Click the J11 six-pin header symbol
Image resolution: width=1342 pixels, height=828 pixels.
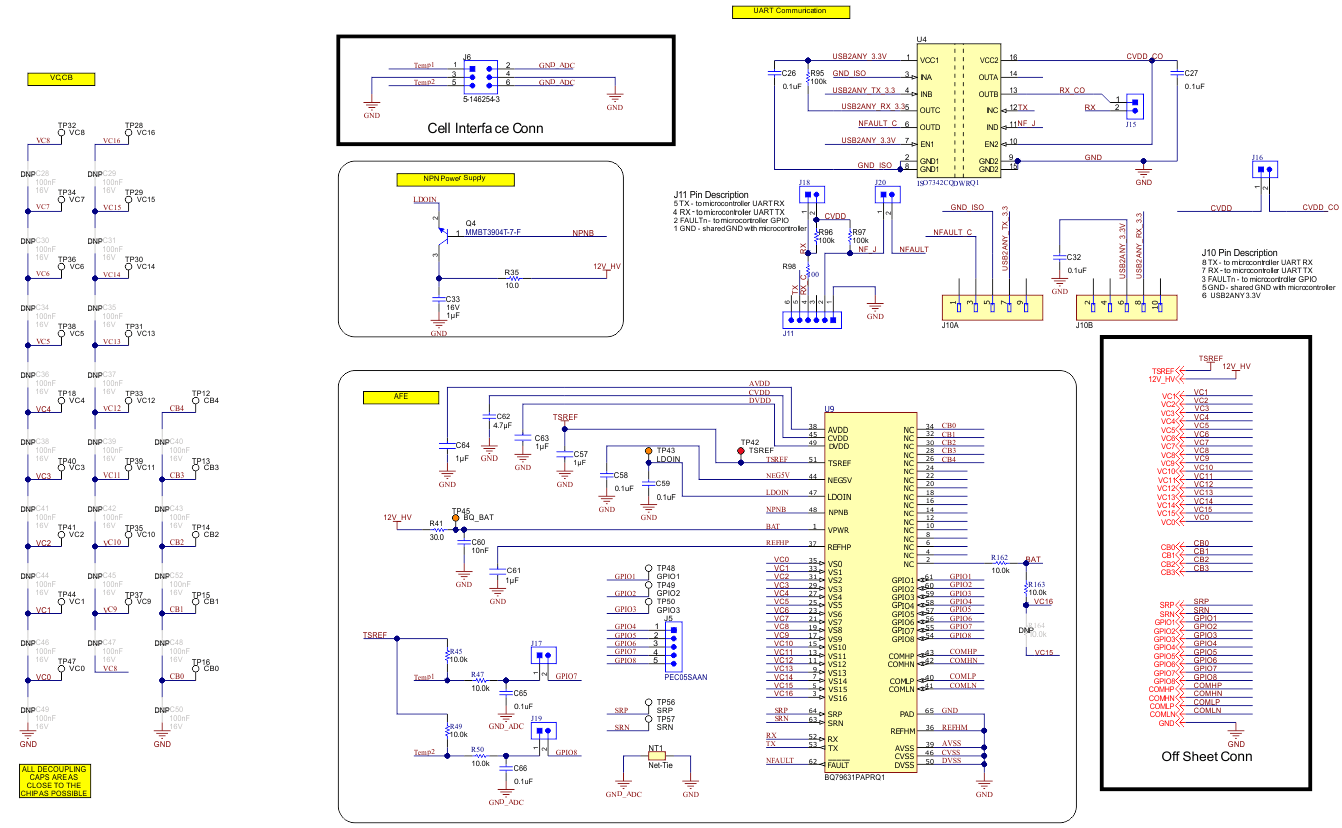point(812,319)
